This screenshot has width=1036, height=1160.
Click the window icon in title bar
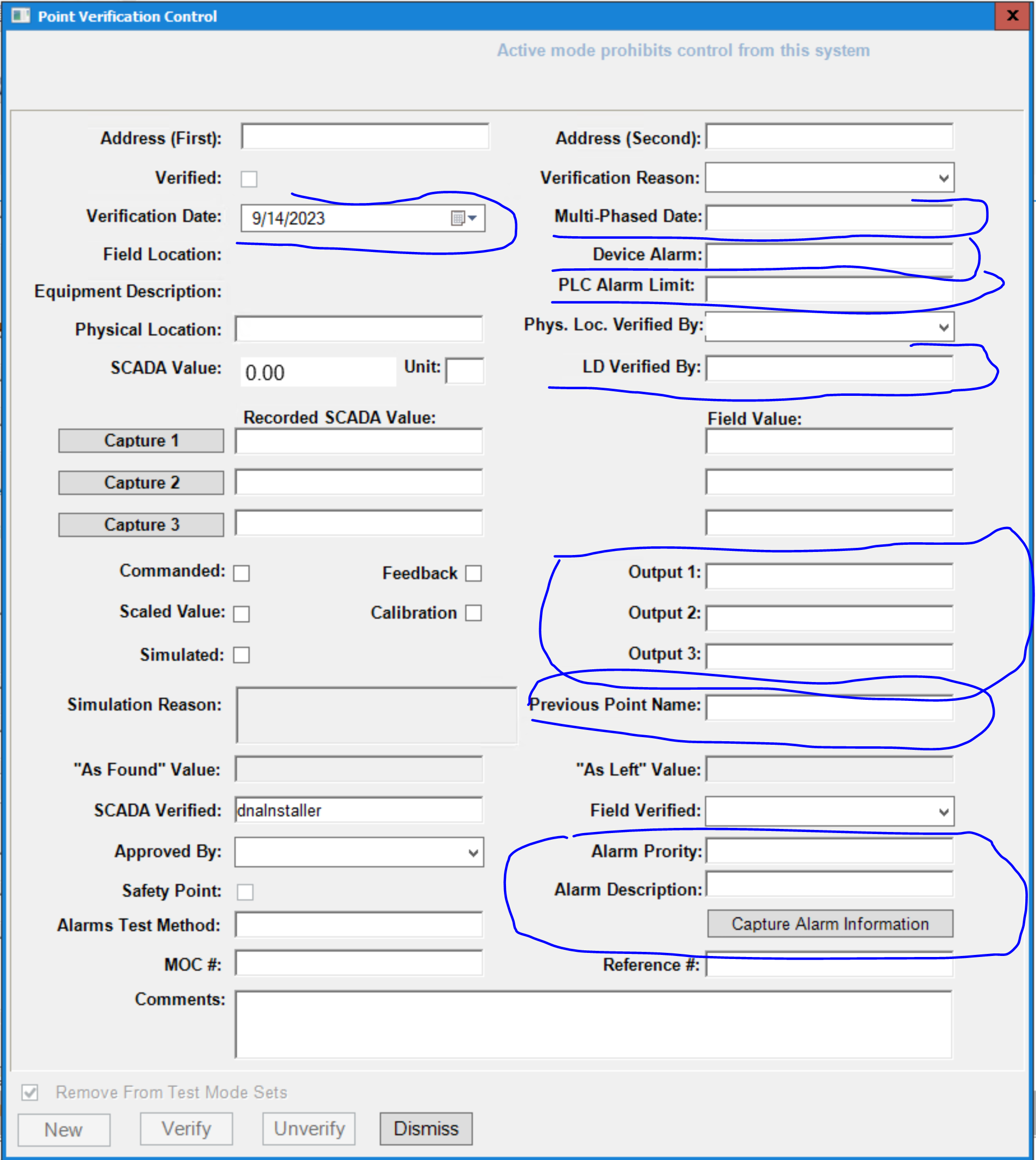20,16
